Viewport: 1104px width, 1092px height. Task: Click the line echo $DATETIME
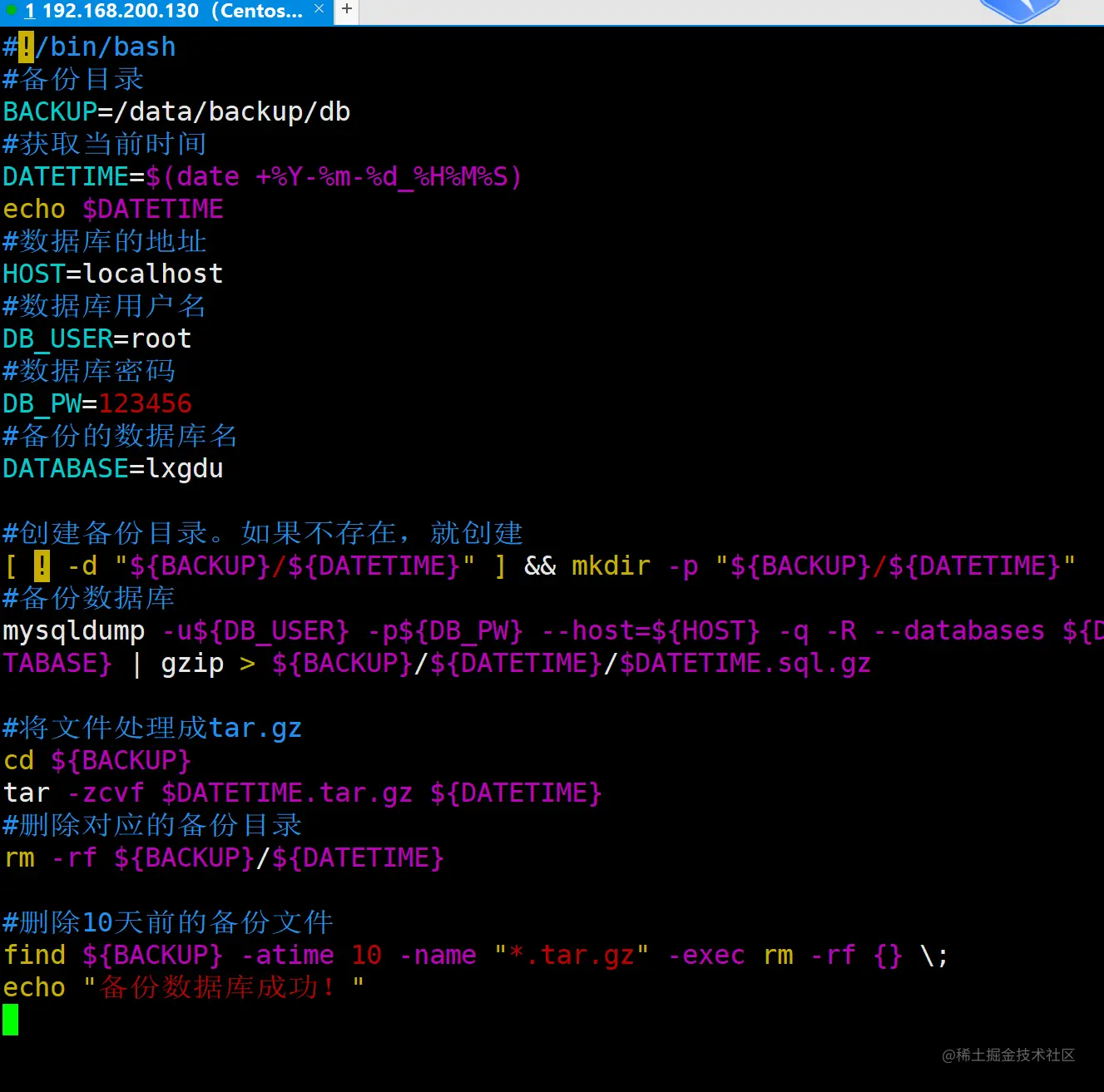pos(113,209)
